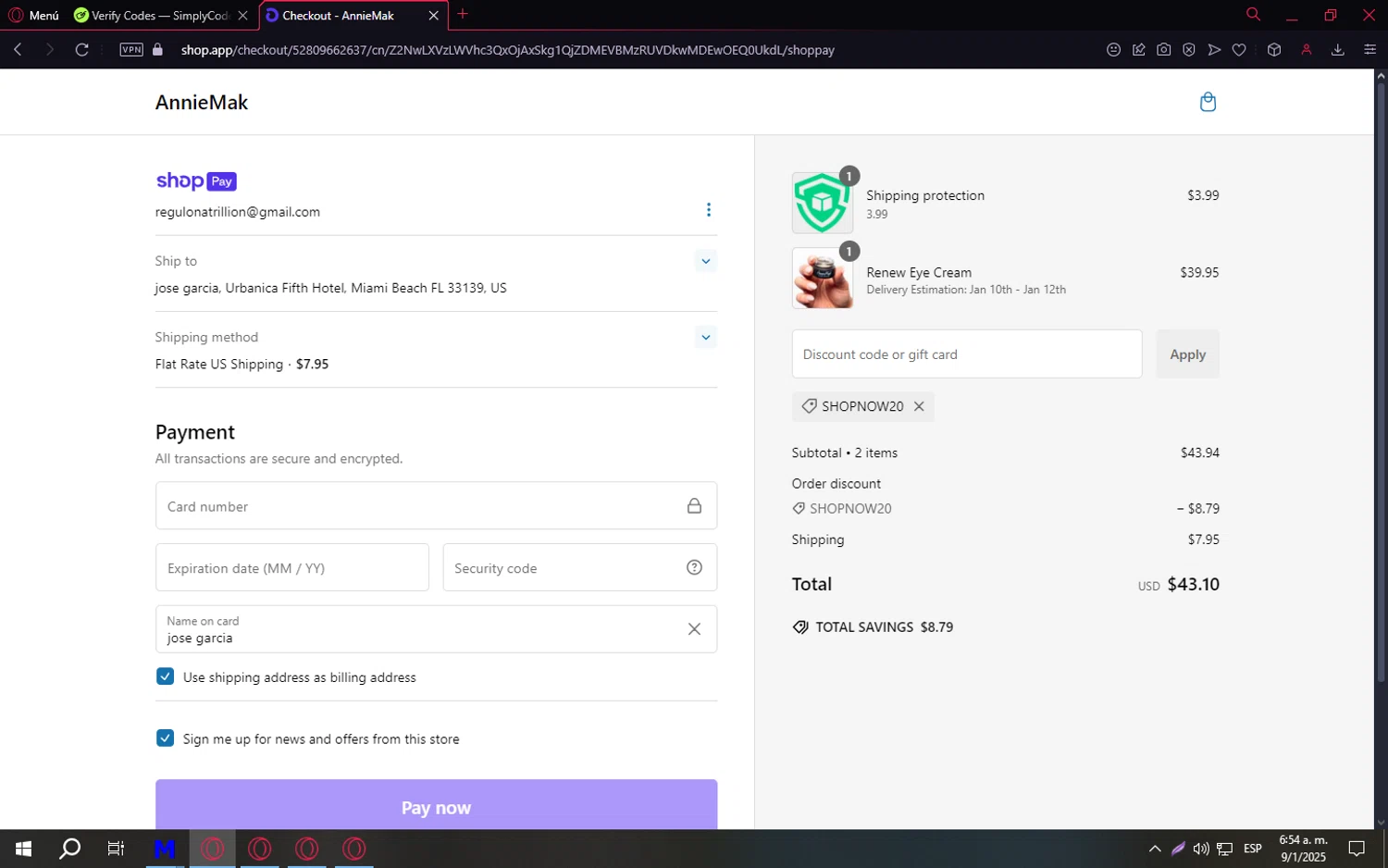Viewport: 1388px width, 868px height.
Task: Click the Expiration date field
Action: 292,567
